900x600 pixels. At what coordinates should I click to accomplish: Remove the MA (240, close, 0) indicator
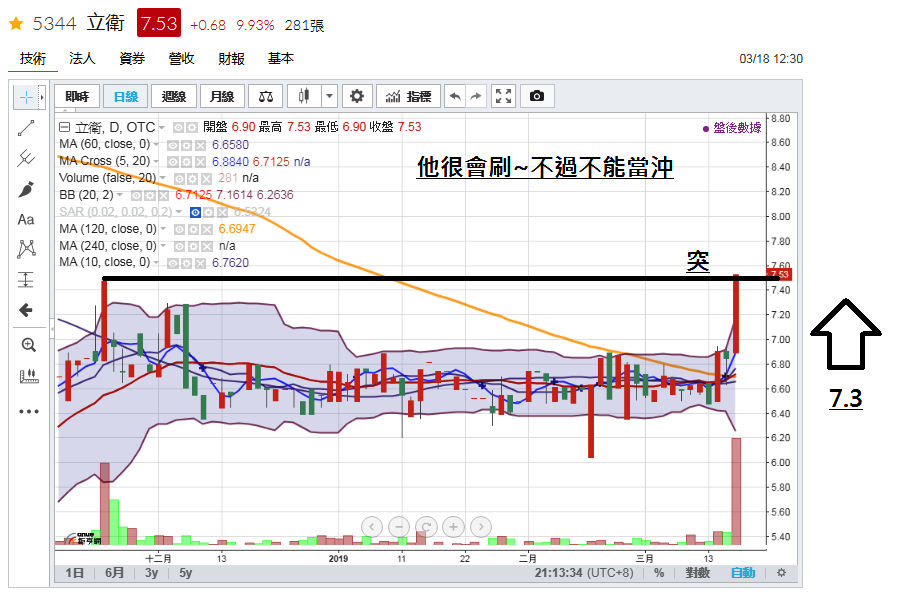tap(207, 246)
